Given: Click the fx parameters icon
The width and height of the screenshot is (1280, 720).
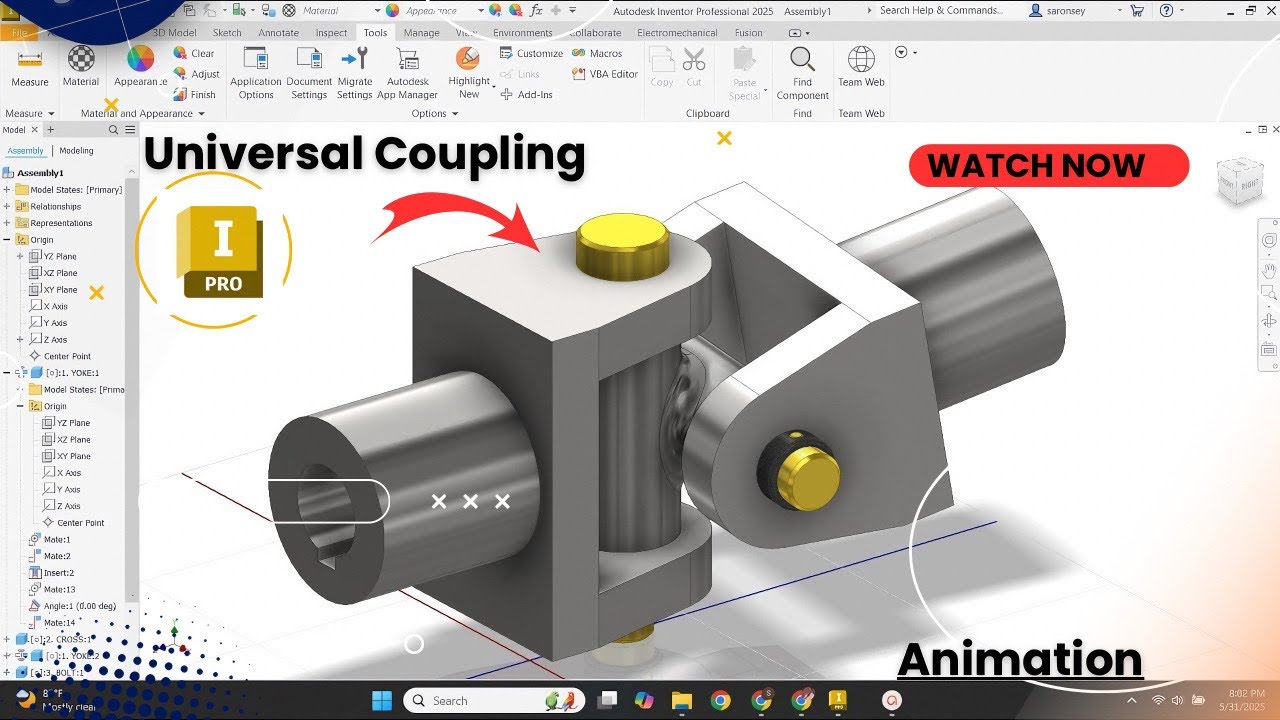Looking at the screenshot, I should tap(536, 11).
